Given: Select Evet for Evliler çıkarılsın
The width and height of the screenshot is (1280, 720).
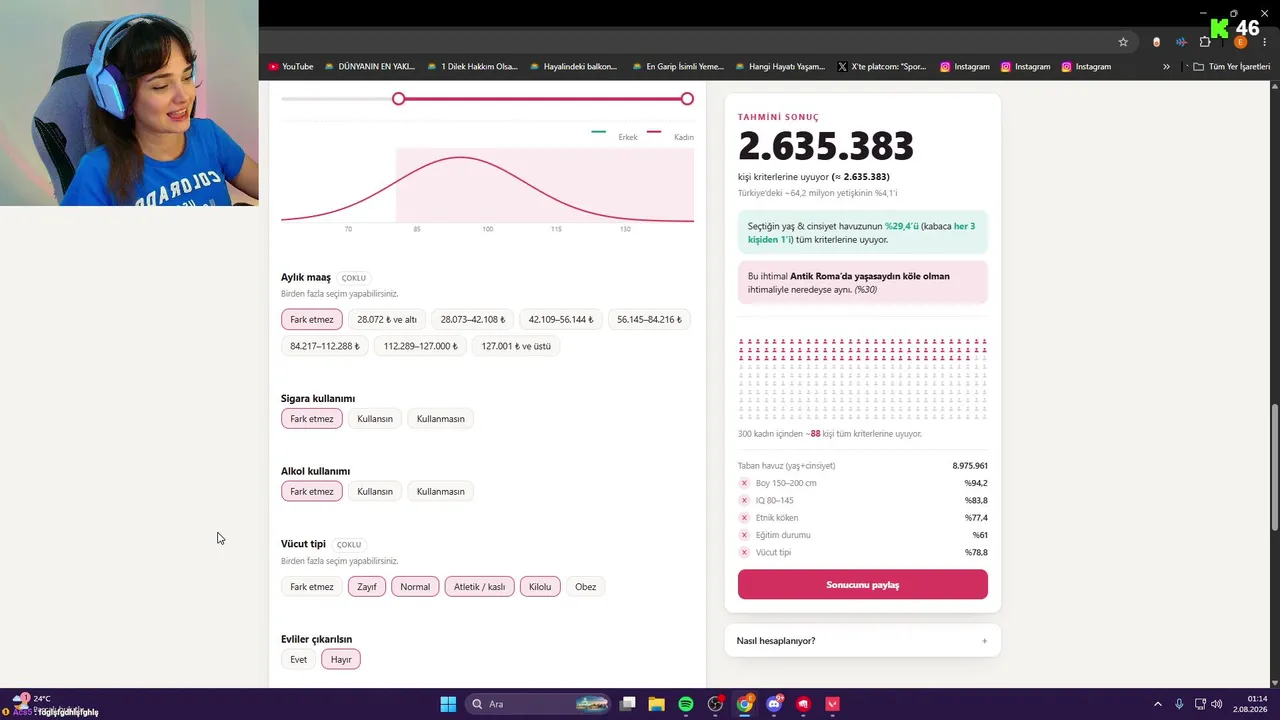Looking at the screenshot, I should click(299, 660).
